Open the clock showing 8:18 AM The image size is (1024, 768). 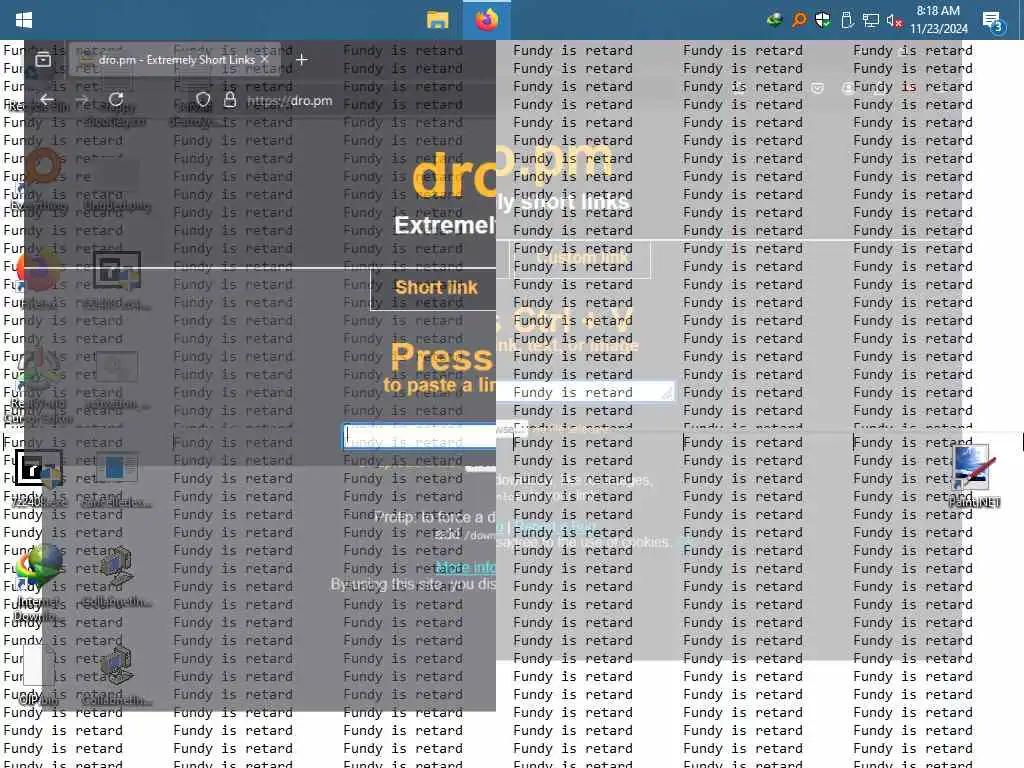(x=938, y=20)
